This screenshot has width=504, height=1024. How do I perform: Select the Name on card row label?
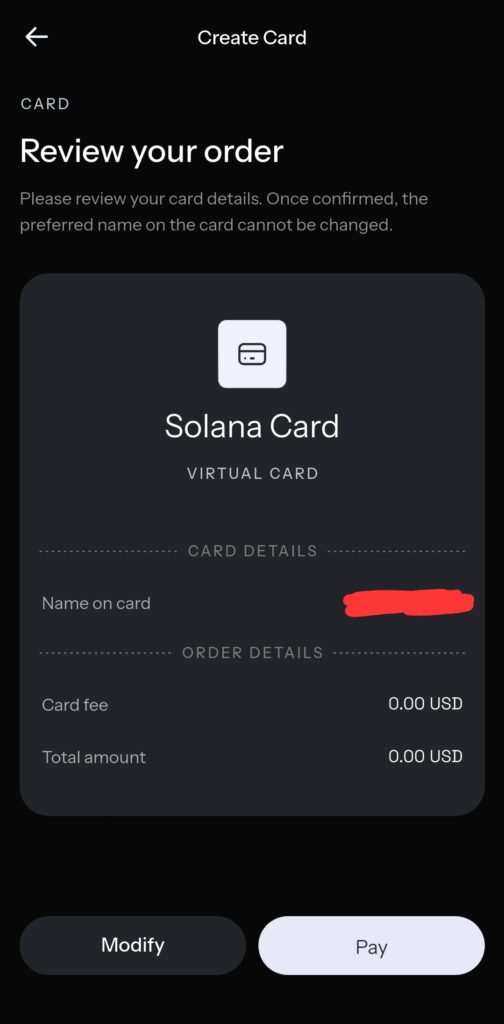click(x=96, y=603)
